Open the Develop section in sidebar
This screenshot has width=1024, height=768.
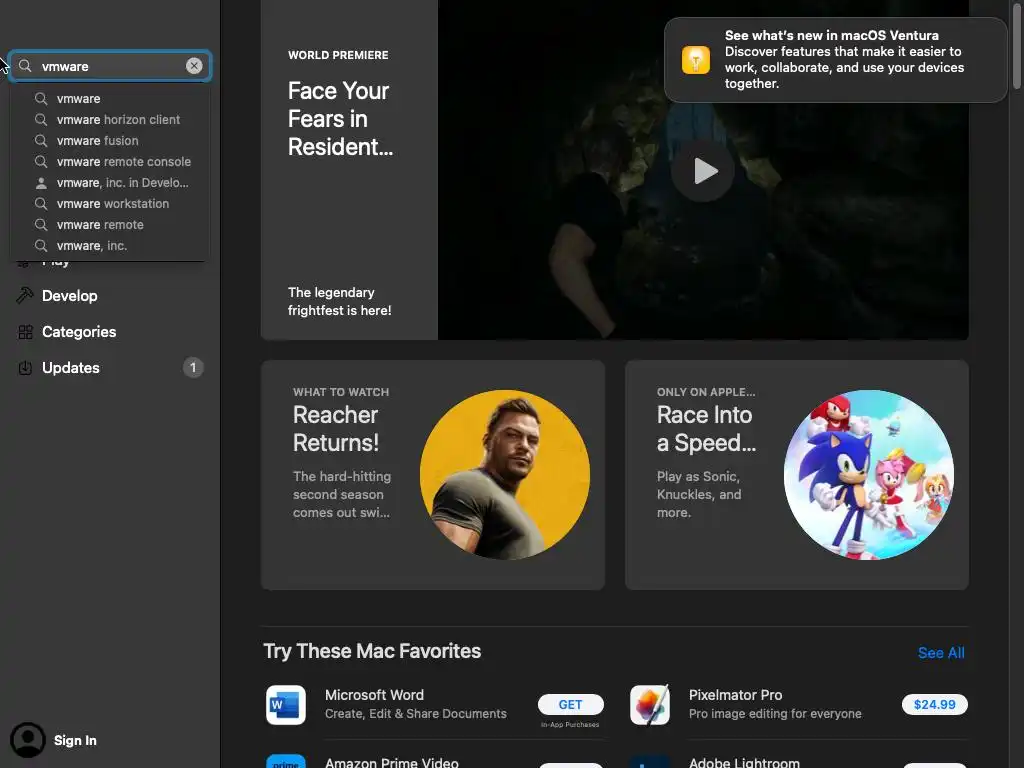[69, 296]
